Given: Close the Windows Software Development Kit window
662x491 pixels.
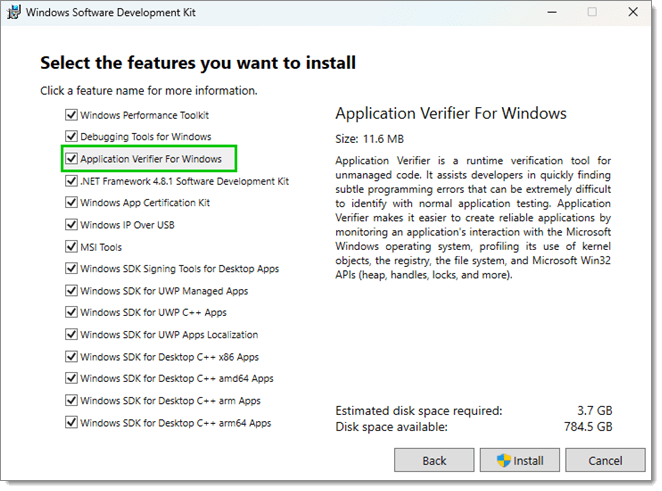Looking at the screenshot, I should point(633,12).
